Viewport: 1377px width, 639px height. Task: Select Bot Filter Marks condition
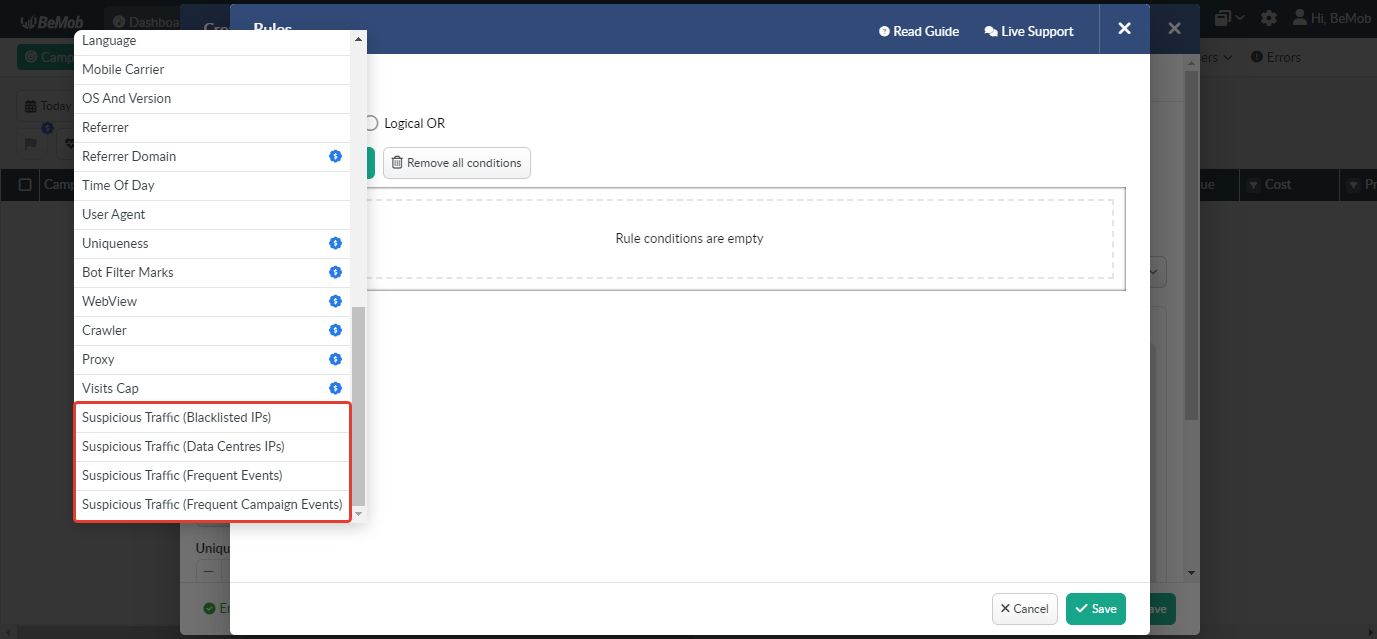[212, 273]
